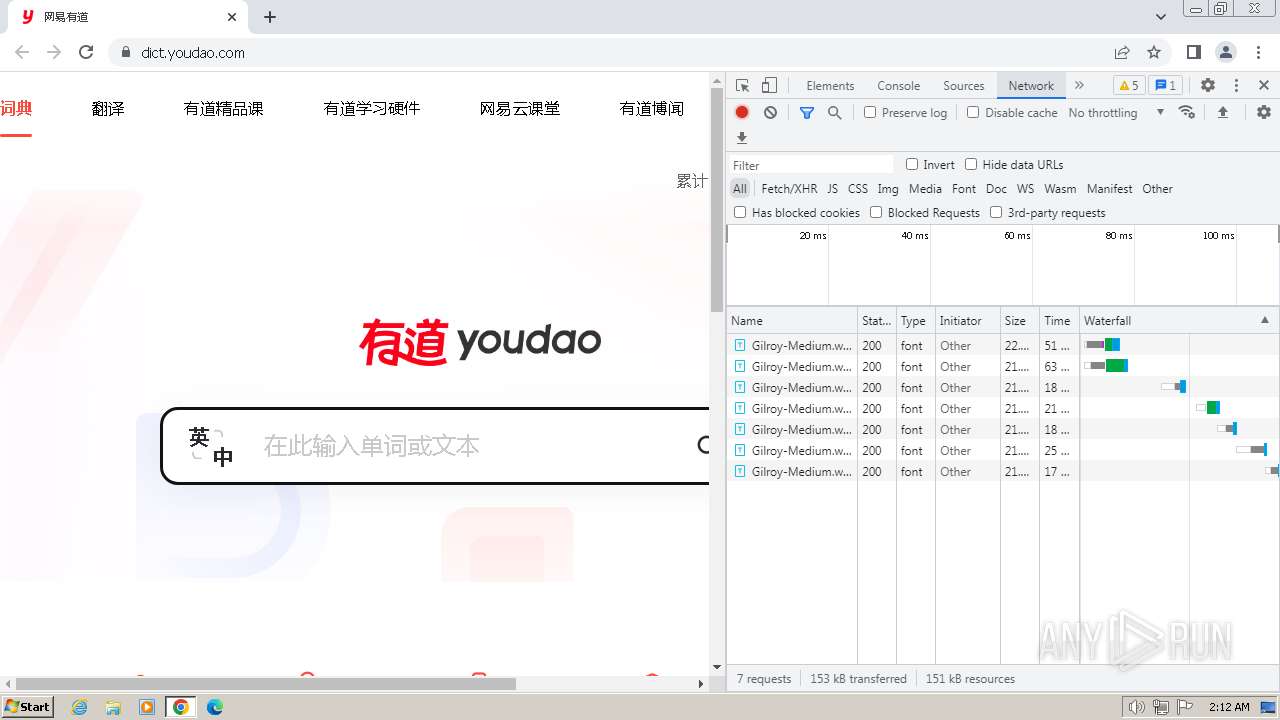Filter requests by Font type

[964, 188]
